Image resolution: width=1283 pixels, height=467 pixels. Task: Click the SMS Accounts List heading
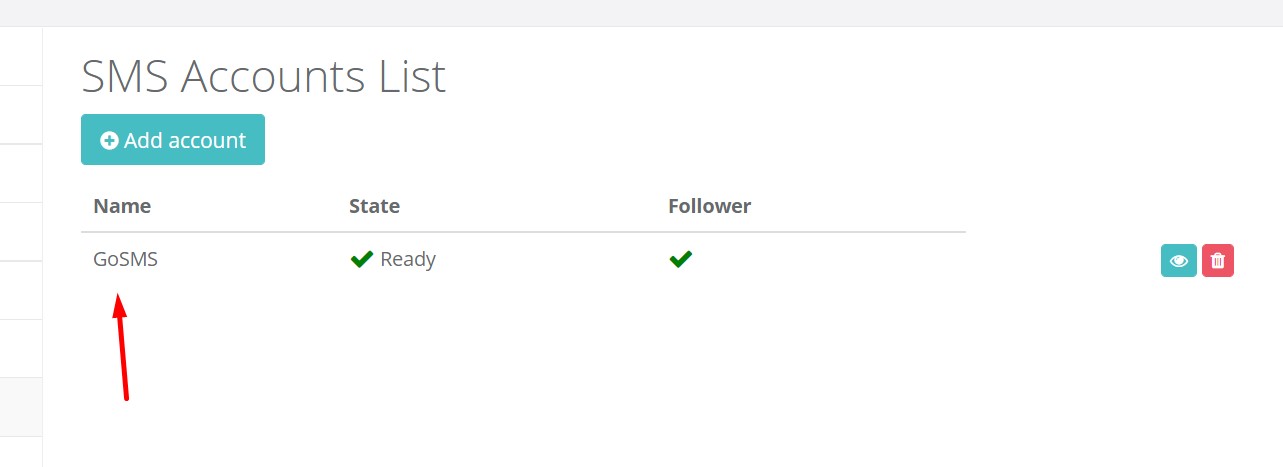pyautogui.click(x=263, y=77)
